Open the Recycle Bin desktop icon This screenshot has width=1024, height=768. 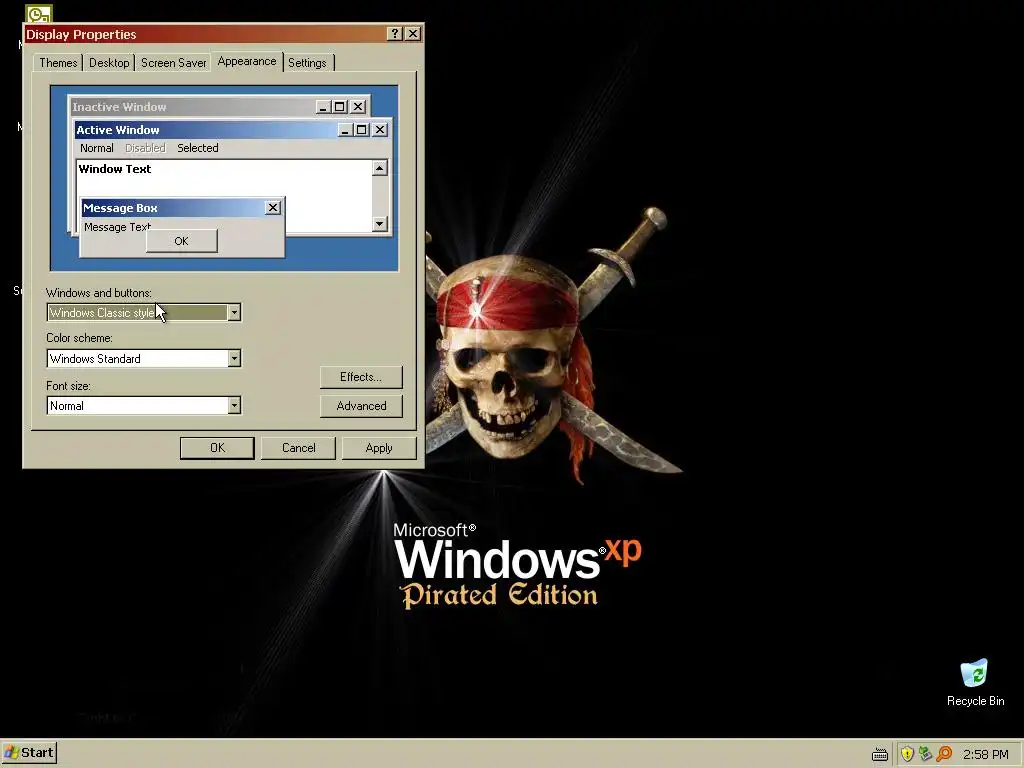[x=975, y=683]
